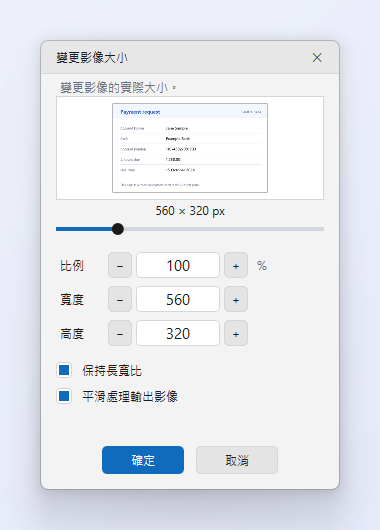The height and width of the screenshot is (530, 380).
Task: Increase the 比例 percentage value
Action: tap(236, 265)
